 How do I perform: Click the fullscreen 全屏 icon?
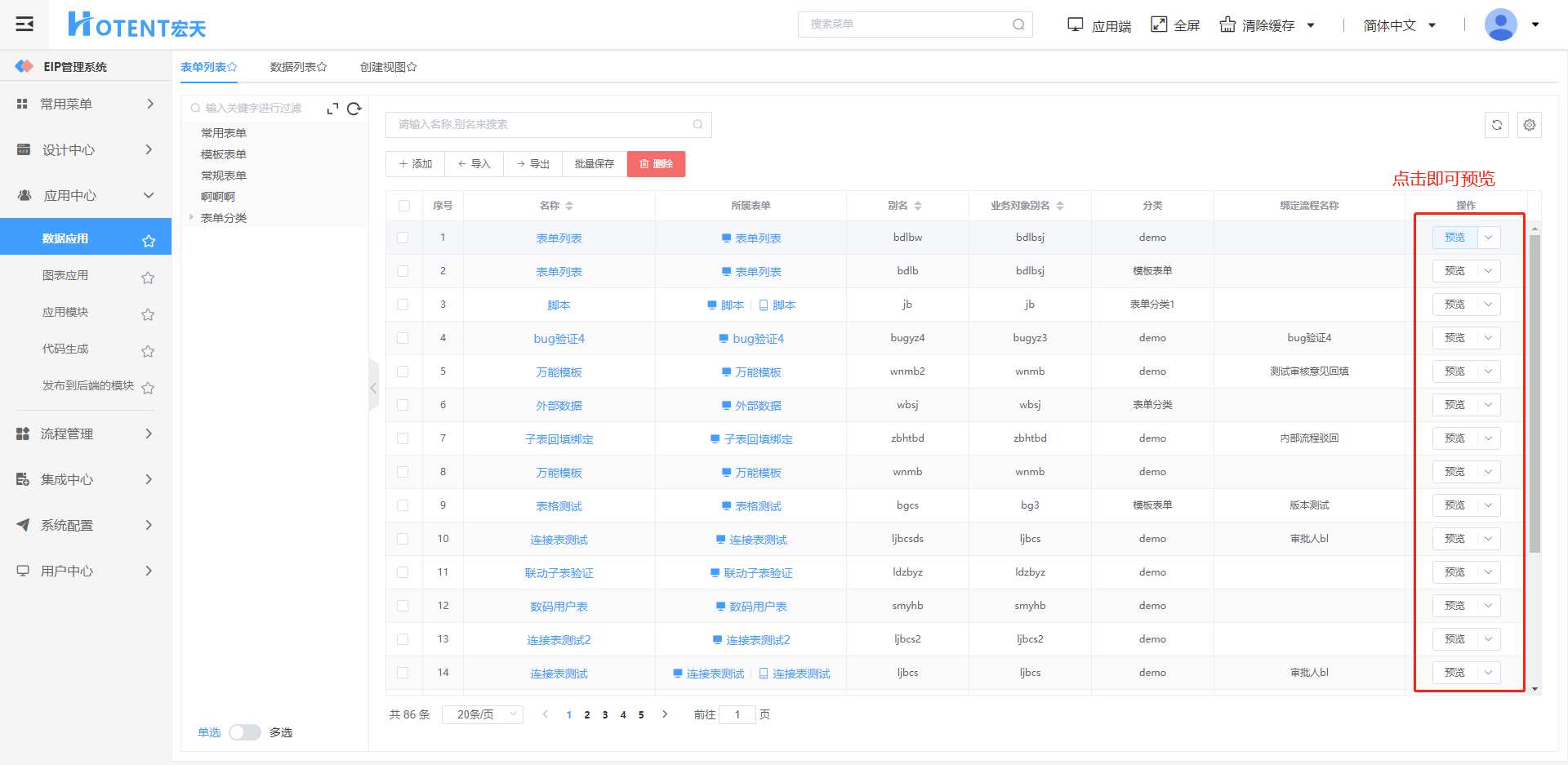[1159, 24]
